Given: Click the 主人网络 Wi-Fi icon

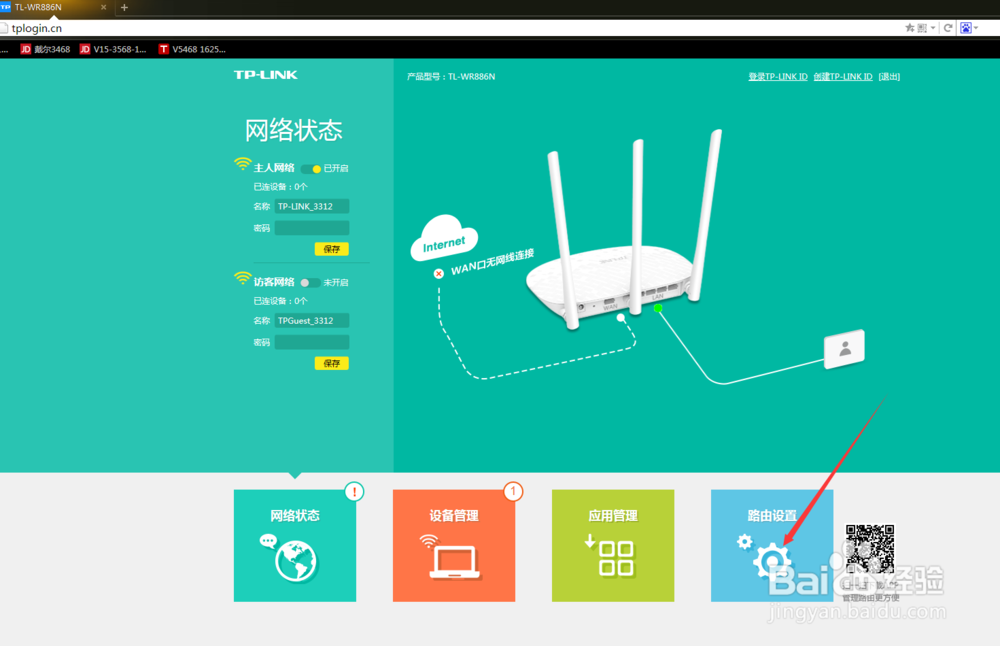Looking at the screenshot, I should (242, 165).
